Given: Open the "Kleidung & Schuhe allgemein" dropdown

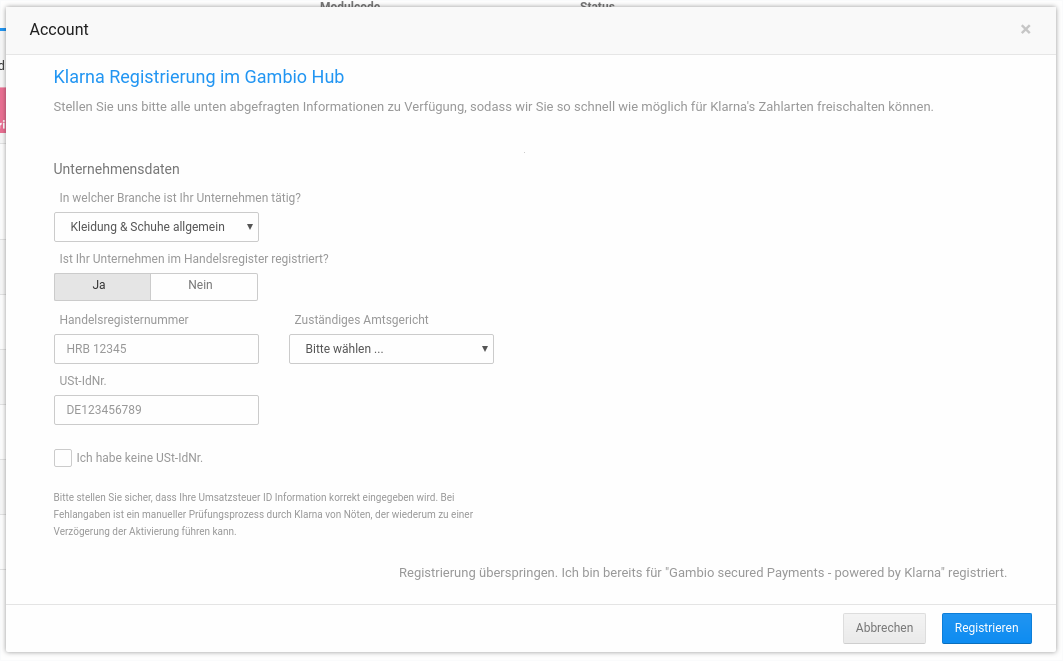Looking at the screenshot, I should tap(156, 227).
